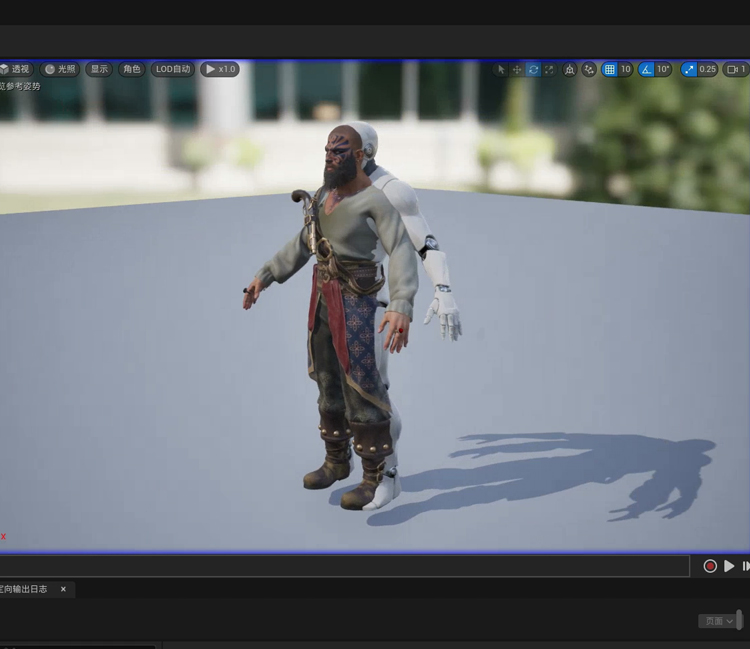This screenshot has width=750, height=649.
Task: Open the LOD自动 level-of-detail selector
Action: (x=172, y=69)
